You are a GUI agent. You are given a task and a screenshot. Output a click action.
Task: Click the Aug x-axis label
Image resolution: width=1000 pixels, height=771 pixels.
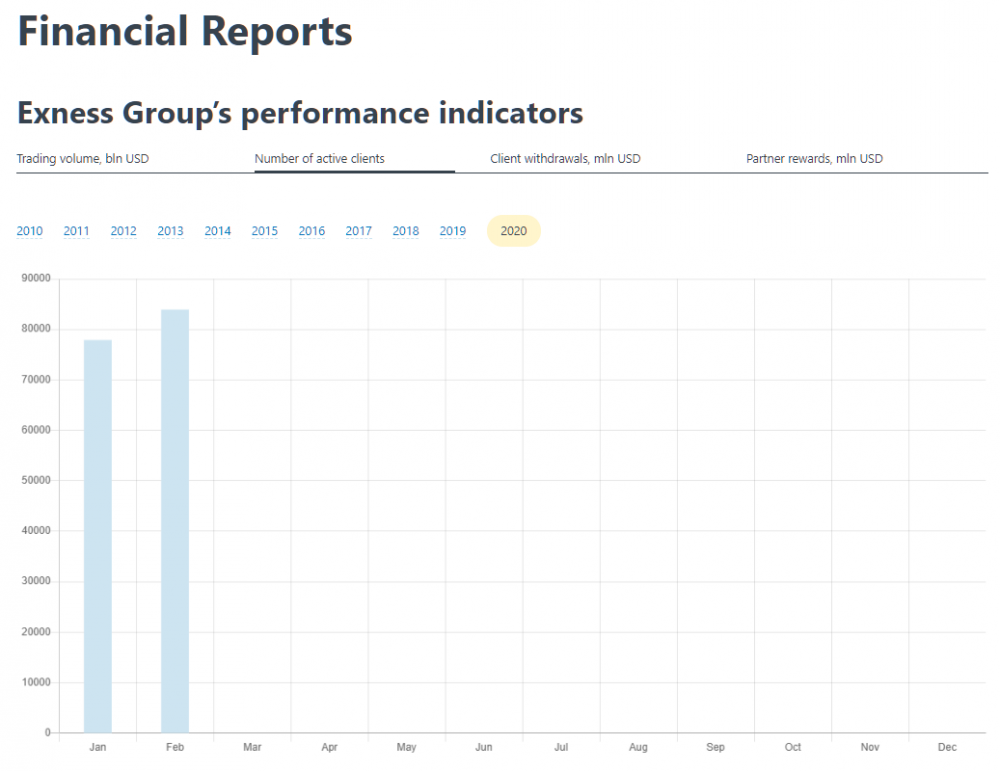638,747
